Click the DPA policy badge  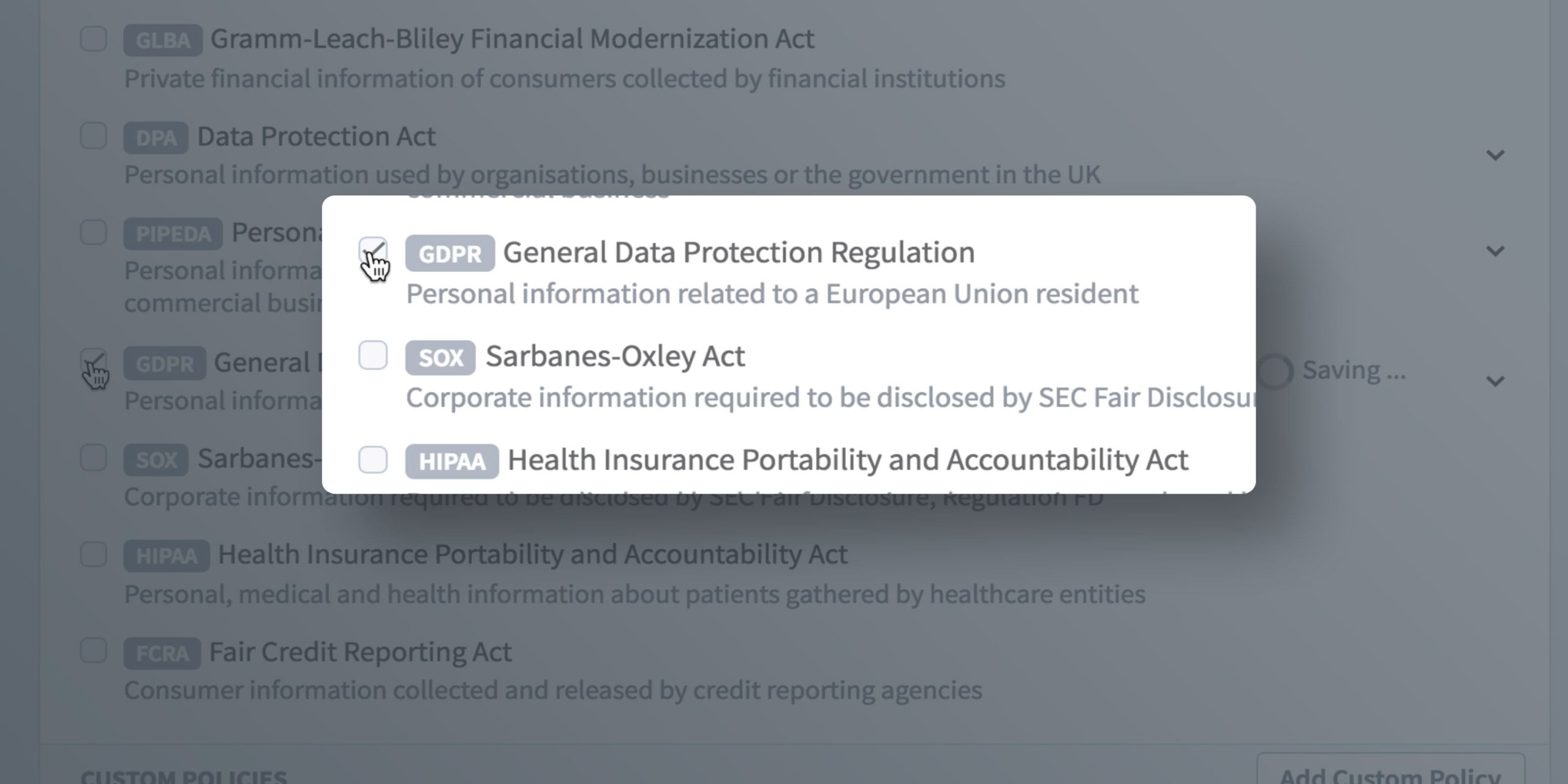coord(156,138)
